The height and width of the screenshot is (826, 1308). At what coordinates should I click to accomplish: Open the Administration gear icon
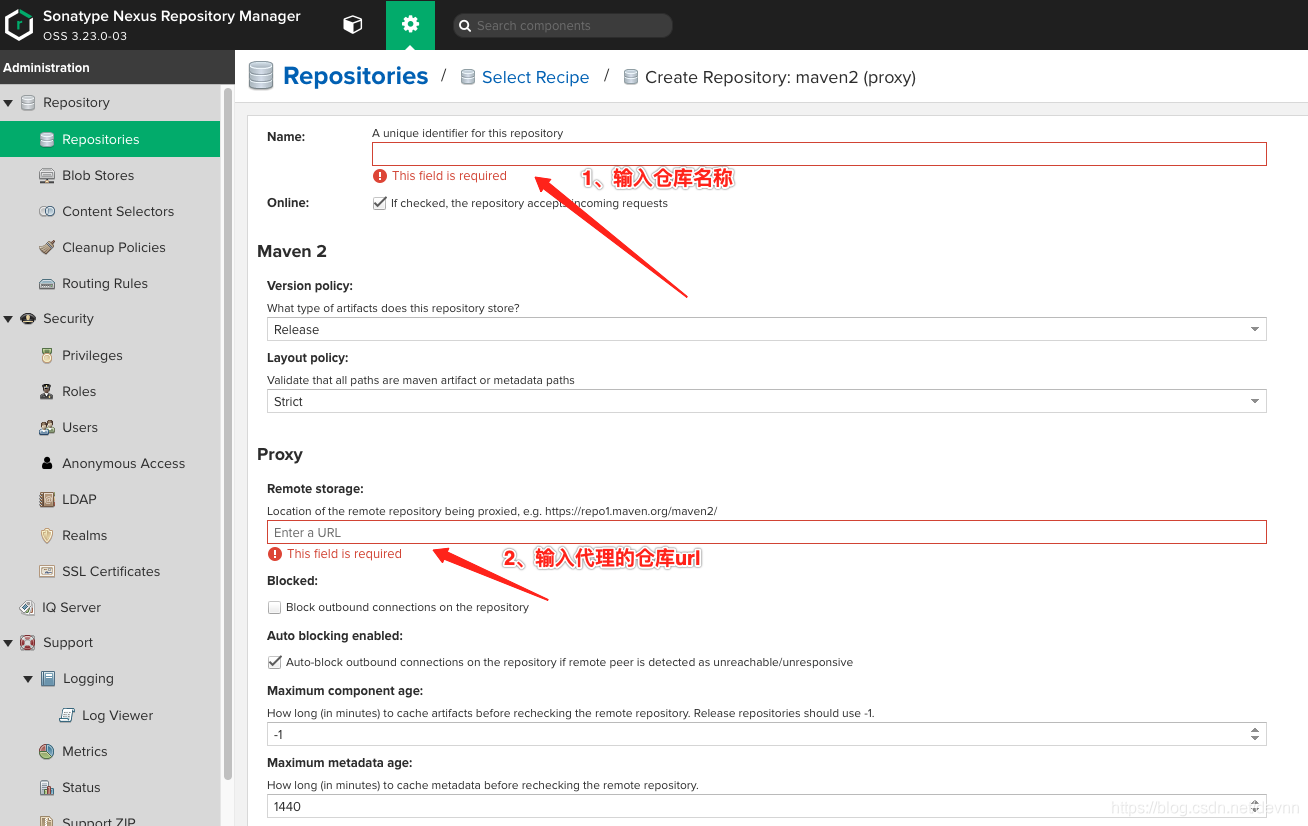[x=410, y=25]
